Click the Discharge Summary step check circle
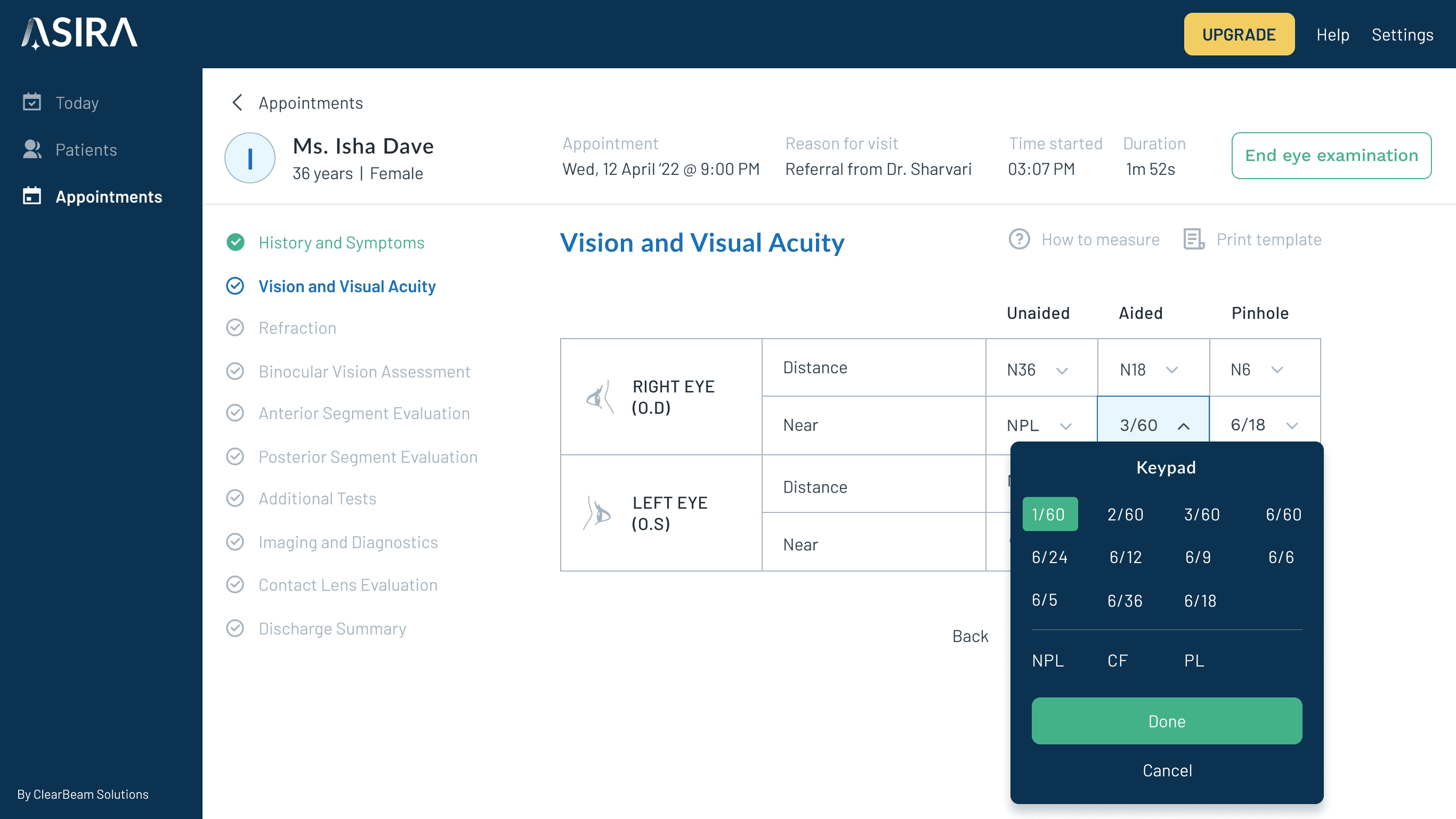This screenshot has width=1456, height=819. [235, 628]
